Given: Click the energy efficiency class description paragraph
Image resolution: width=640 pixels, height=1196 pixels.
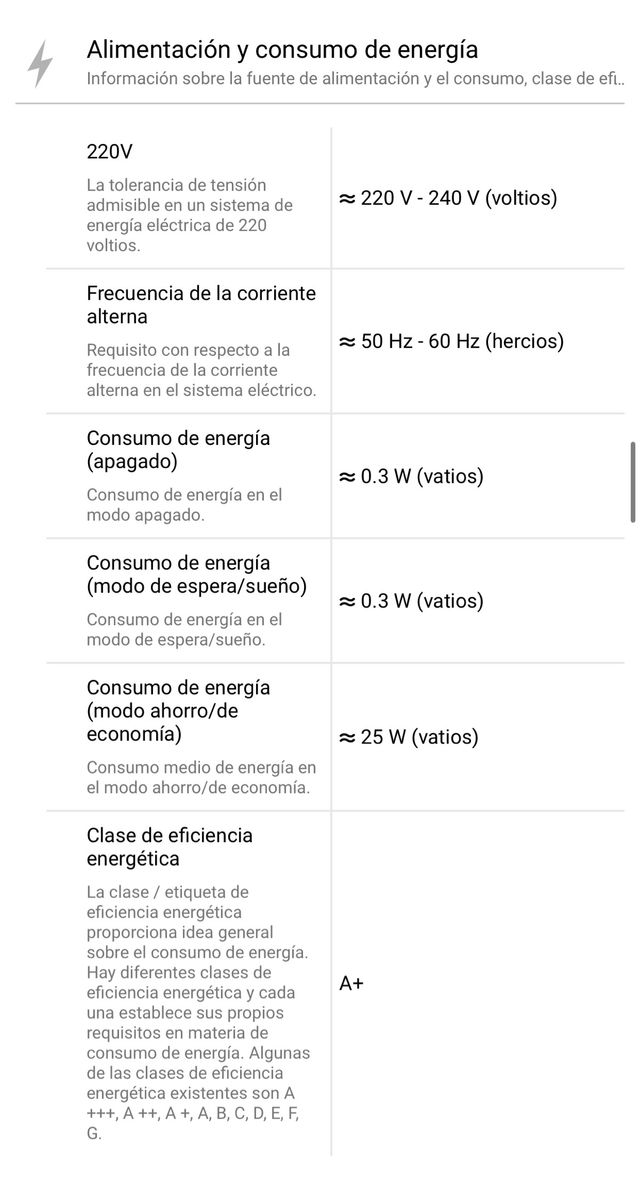Looking at the screenshot, I should pyautogui.click(x=198, y=1012).
